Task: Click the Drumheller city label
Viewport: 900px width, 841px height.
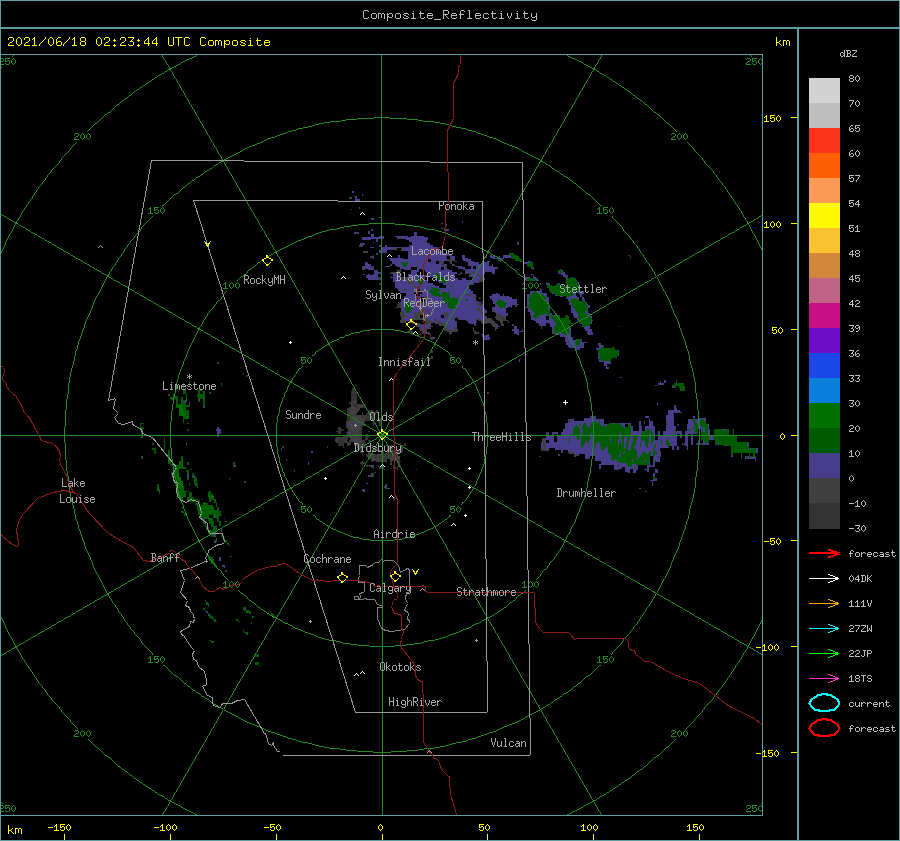Action: pos(586,493)
